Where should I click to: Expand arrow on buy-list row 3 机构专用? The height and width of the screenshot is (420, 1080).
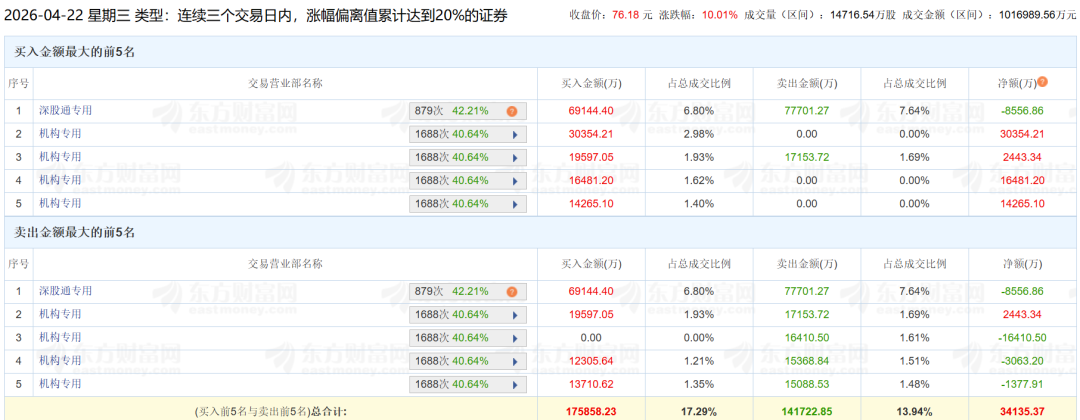click(515, 157)
